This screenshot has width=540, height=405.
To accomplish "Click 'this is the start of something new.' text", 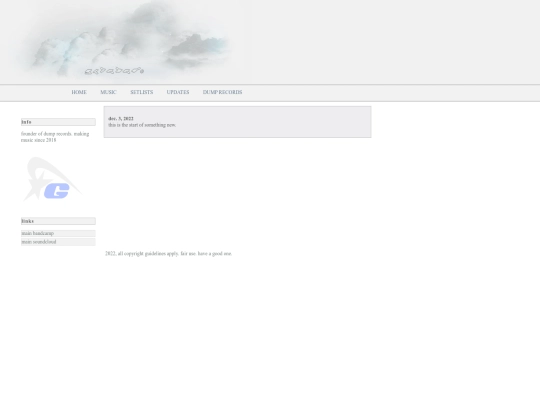I will click(x=142, y=125).
